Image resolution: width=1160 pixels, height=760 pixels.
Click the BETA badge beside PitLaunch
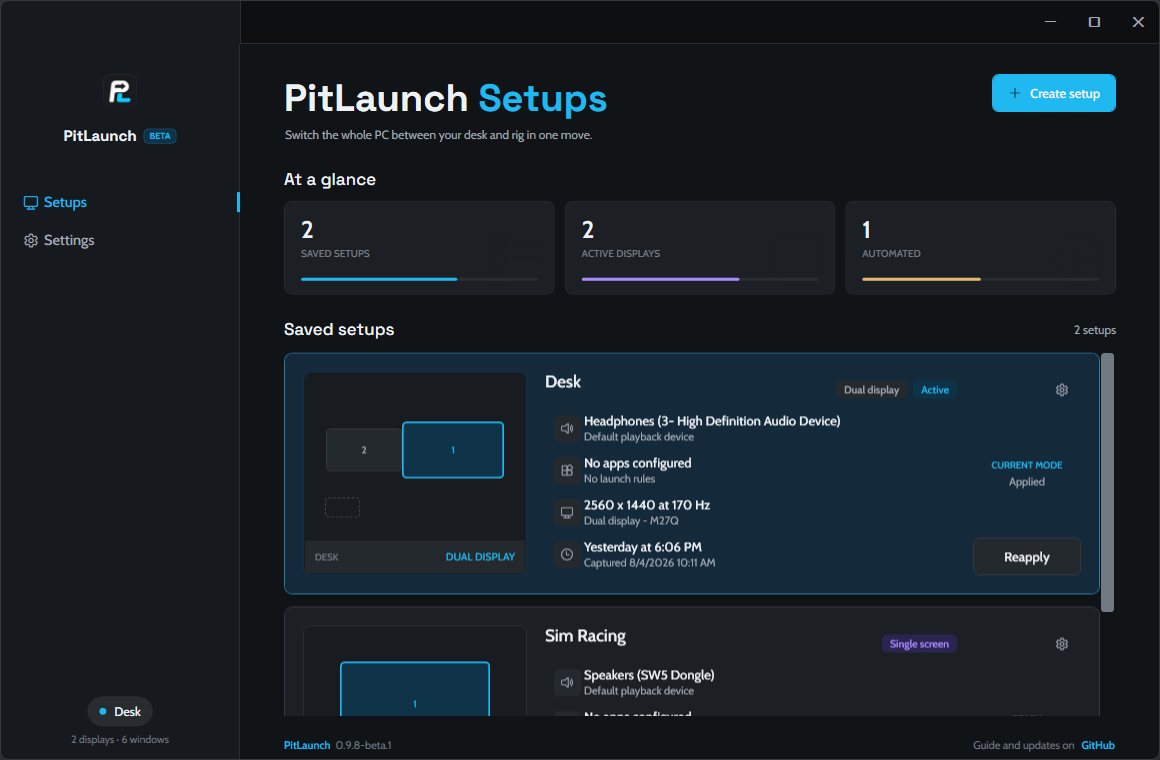160,136
